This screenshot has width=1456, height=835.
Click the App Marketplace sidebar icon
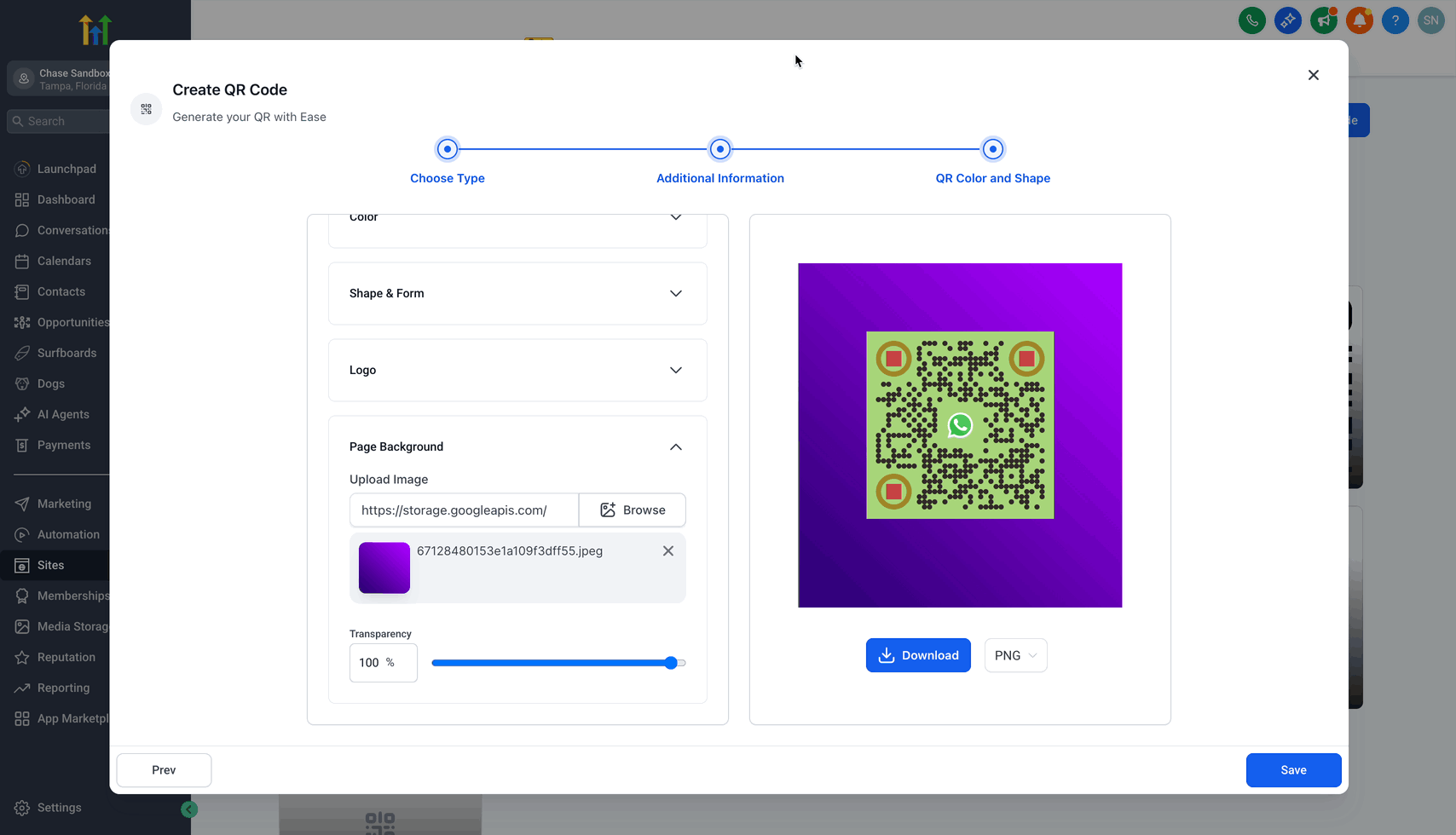click(22, 718)
